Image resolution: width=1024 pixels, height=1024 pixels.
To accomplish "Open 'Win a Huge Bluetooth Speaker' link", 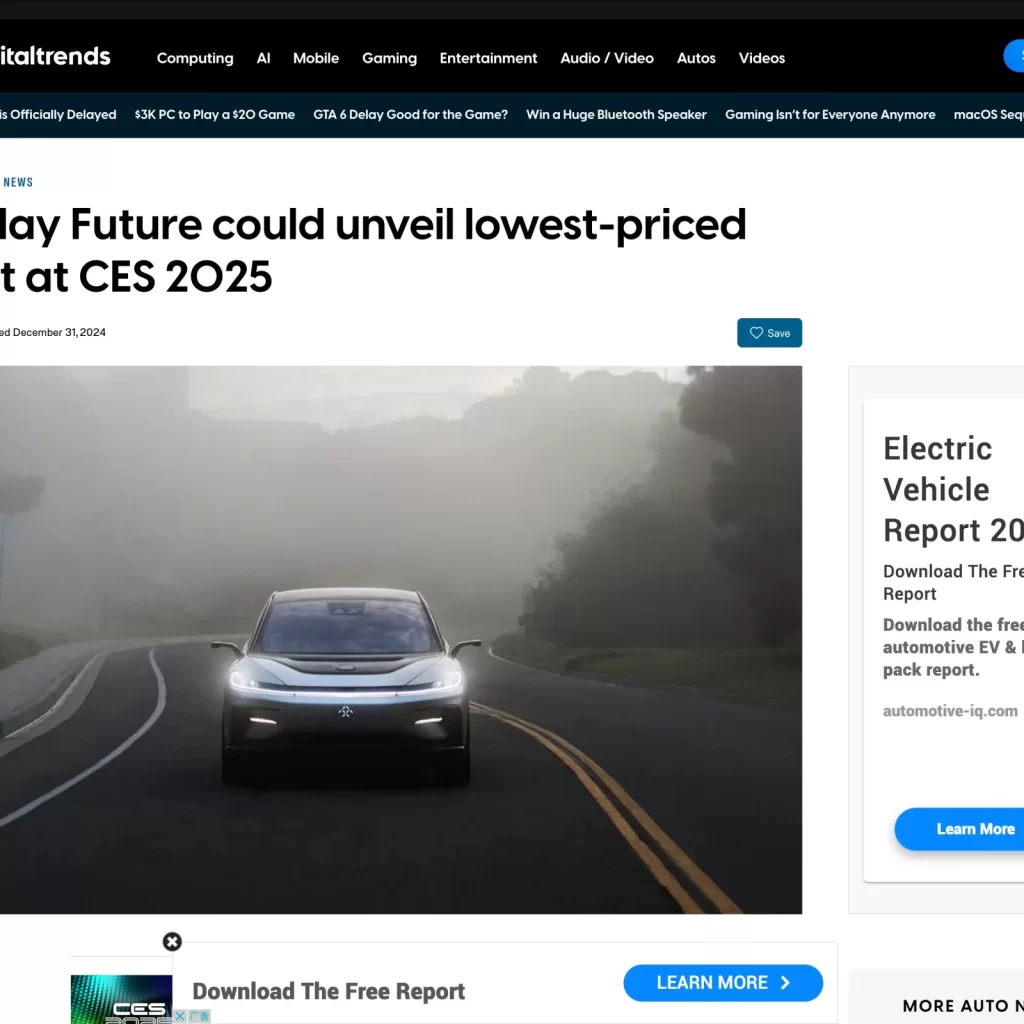I will tap(616, 114).
